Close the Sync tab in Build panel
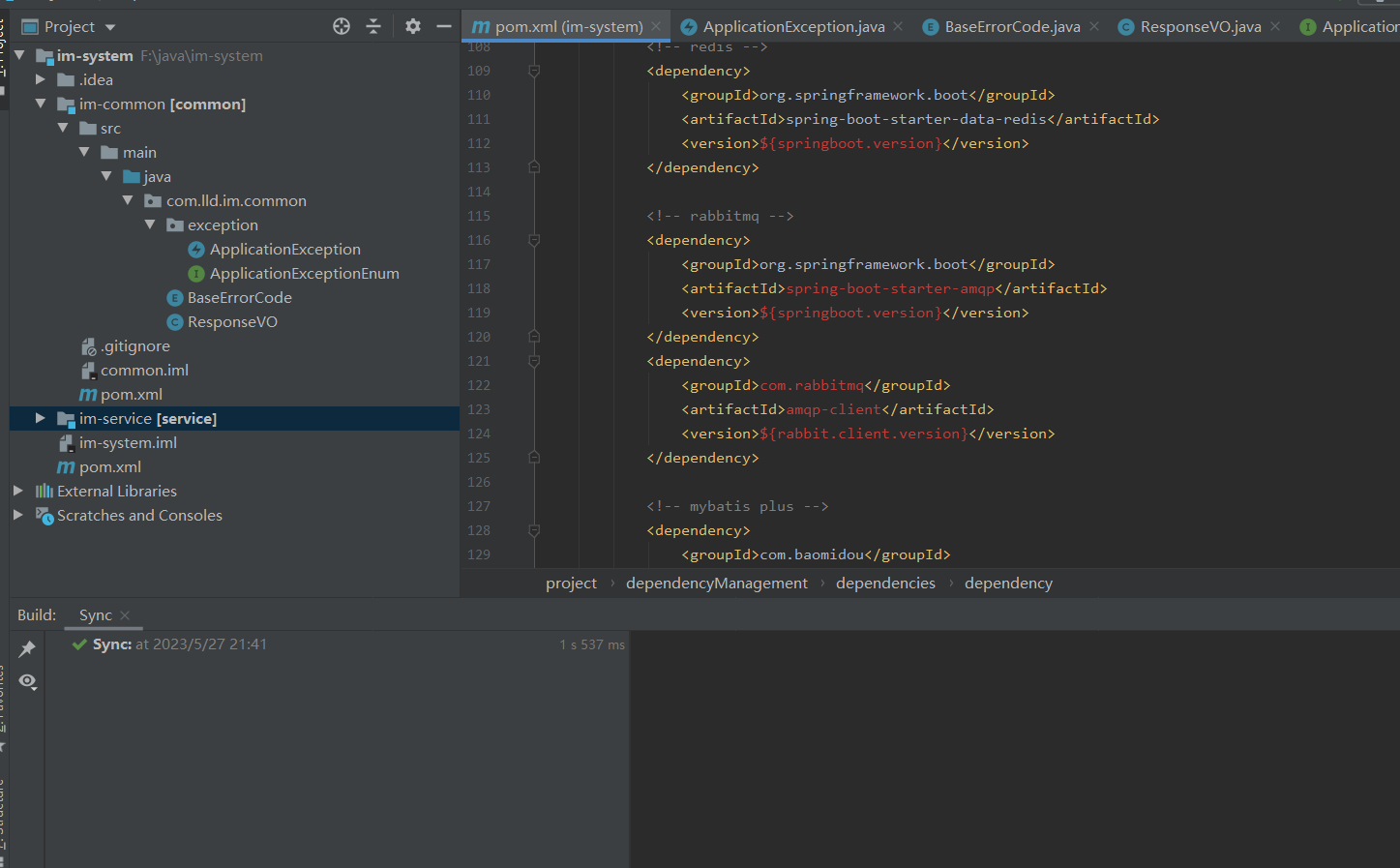 pos(125,615)
